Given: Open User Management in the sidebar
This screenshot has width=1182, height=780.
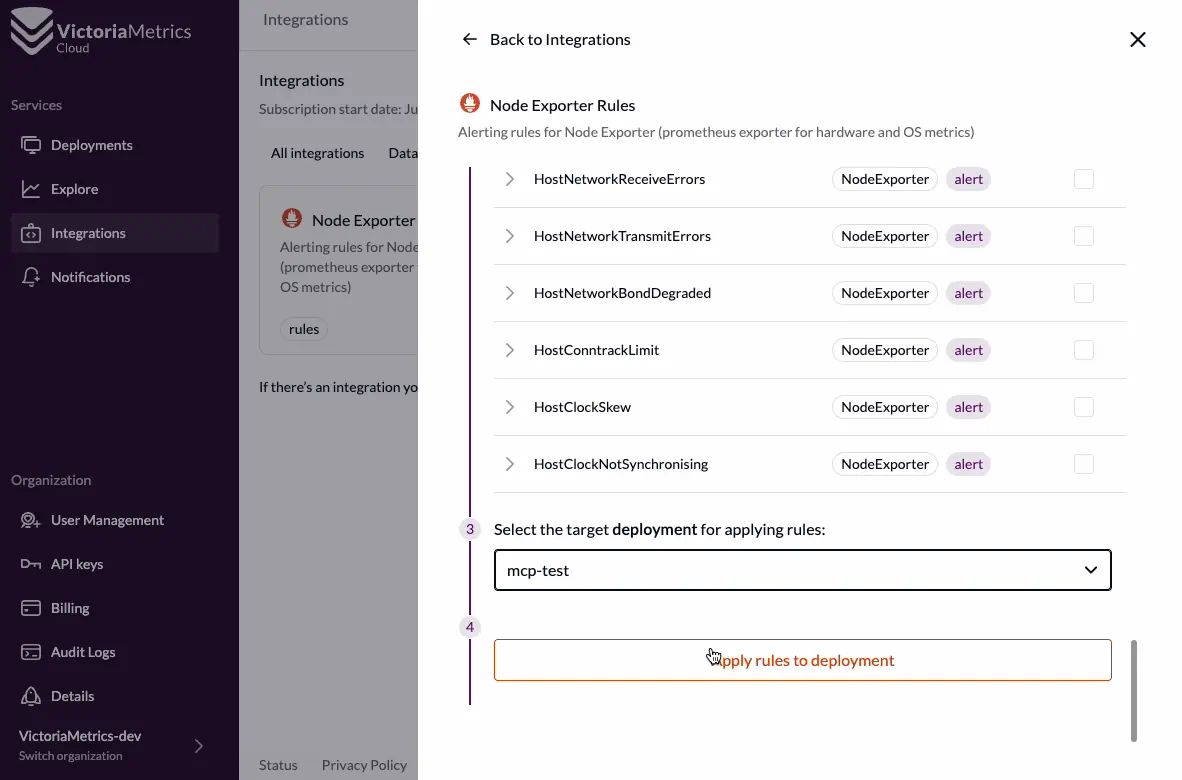Looking at the screenshot, I should (115, 520).
